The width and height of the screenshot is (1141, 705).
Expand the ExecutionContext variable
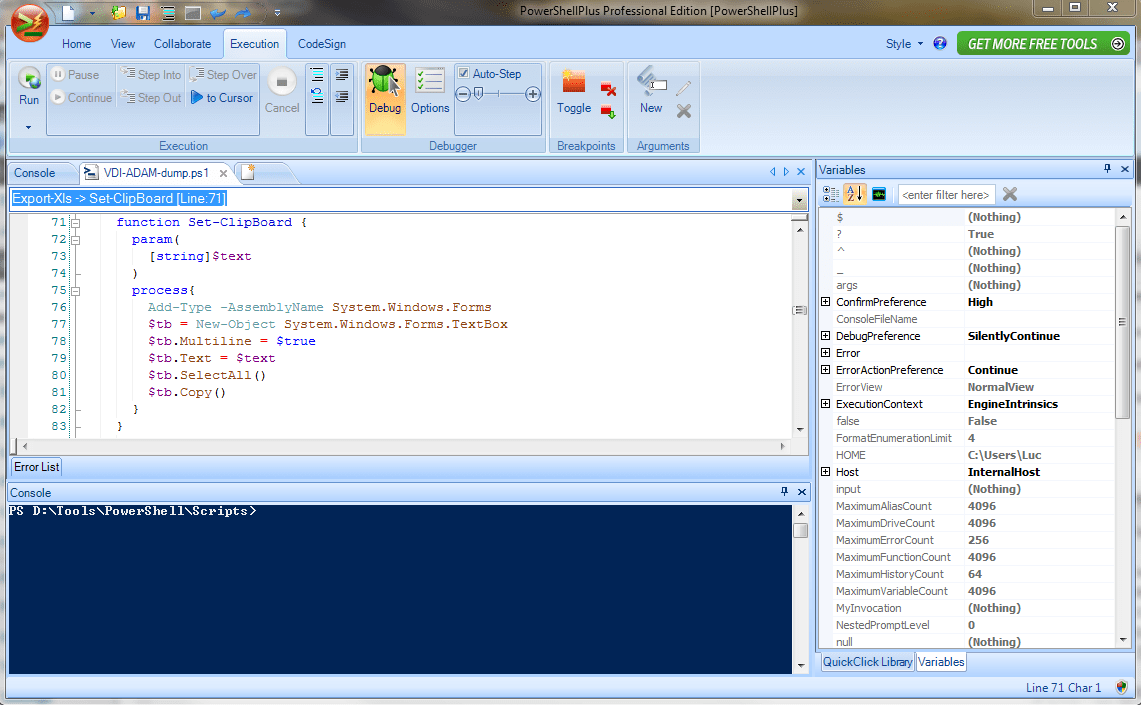[825, 404]
